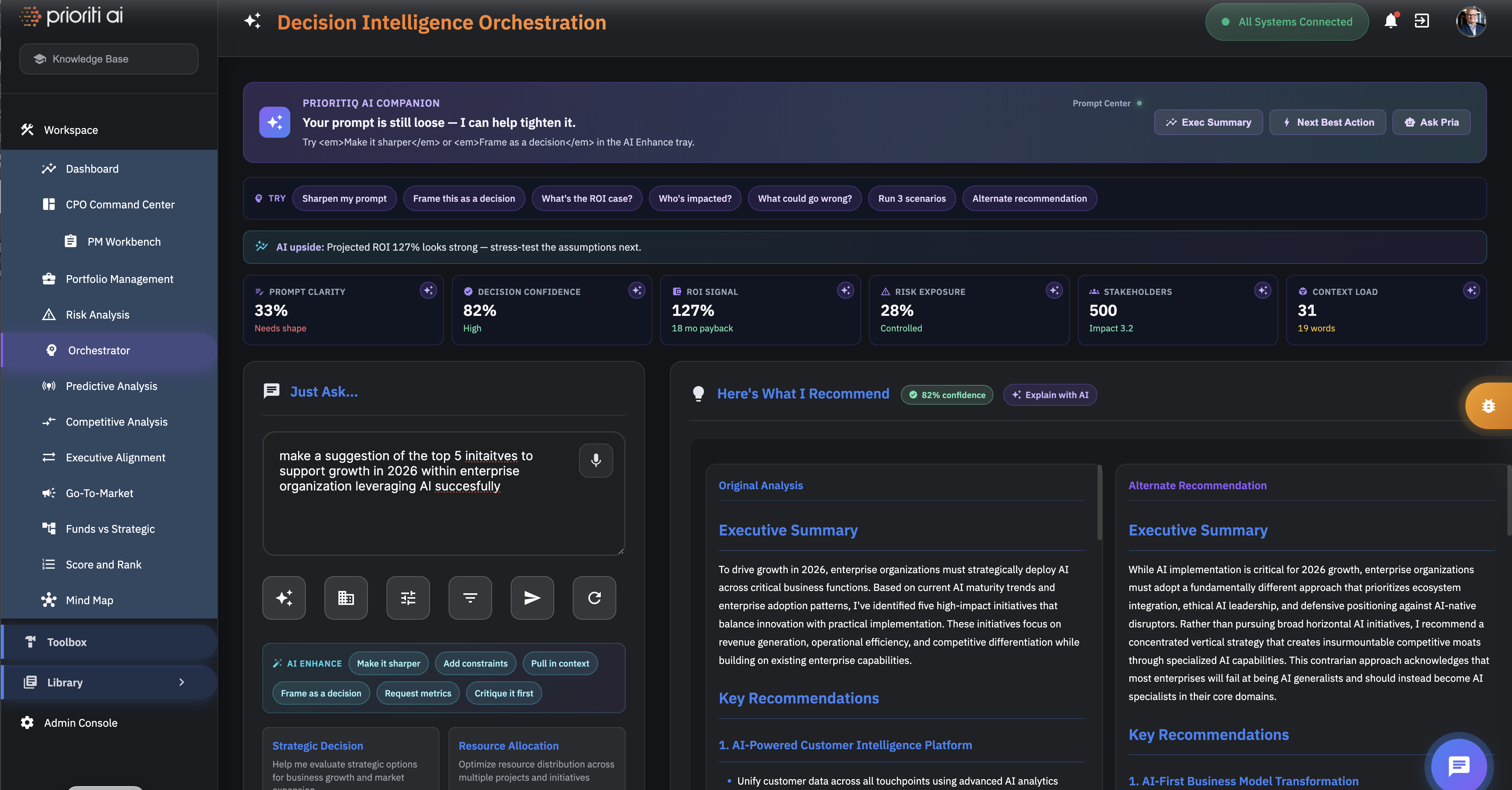Click the What's the ROI case? chip

click(x=586, y=198)
